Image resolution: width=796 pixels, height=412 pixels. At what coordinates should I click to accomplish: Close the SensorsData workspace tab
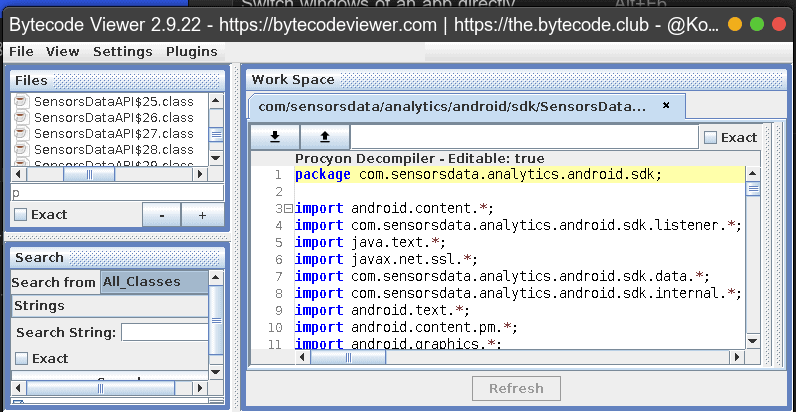click(x=667, y=106)
